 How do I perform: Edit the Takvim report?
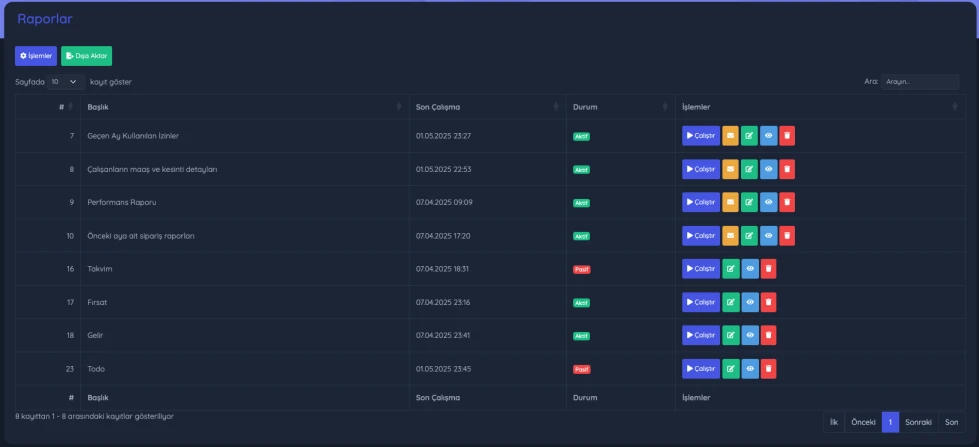pos(731,268)
